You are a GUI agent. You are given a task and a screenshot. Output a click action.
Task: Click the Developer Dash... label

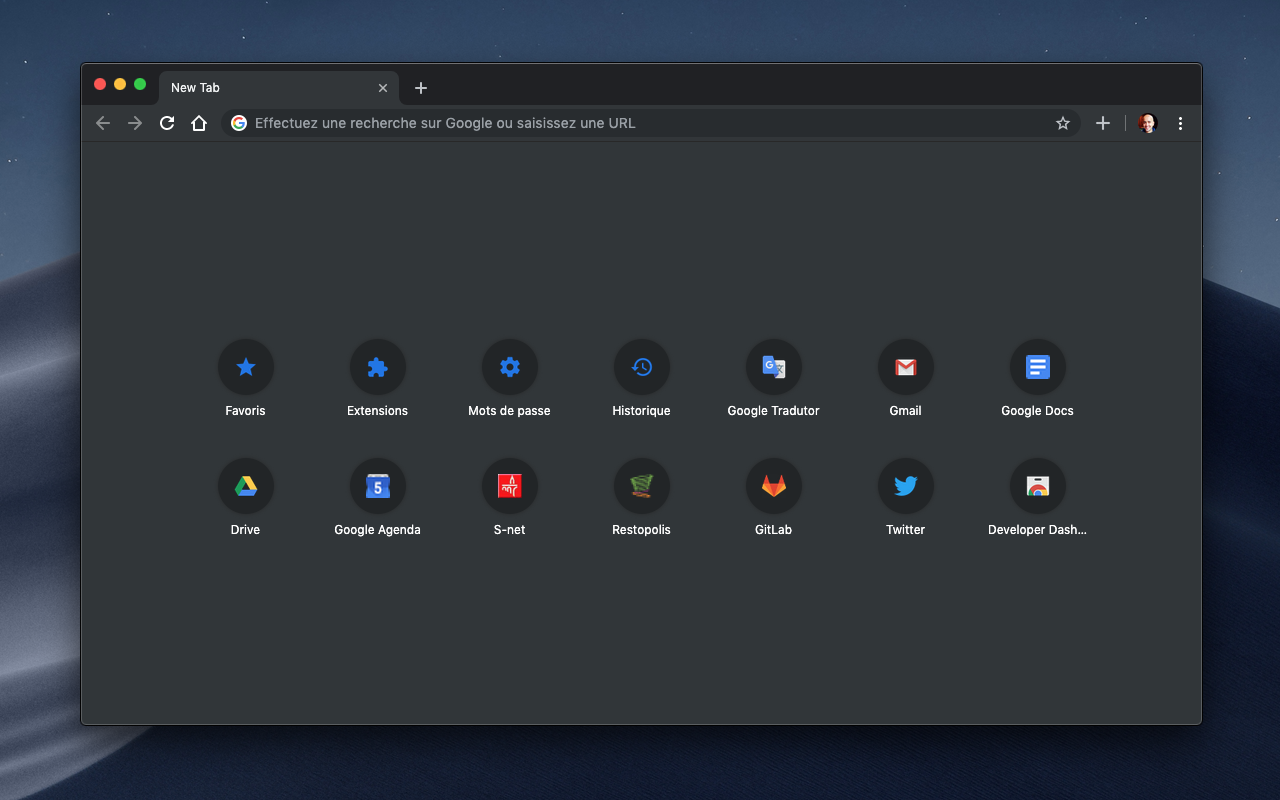(x=1037, y=530)
